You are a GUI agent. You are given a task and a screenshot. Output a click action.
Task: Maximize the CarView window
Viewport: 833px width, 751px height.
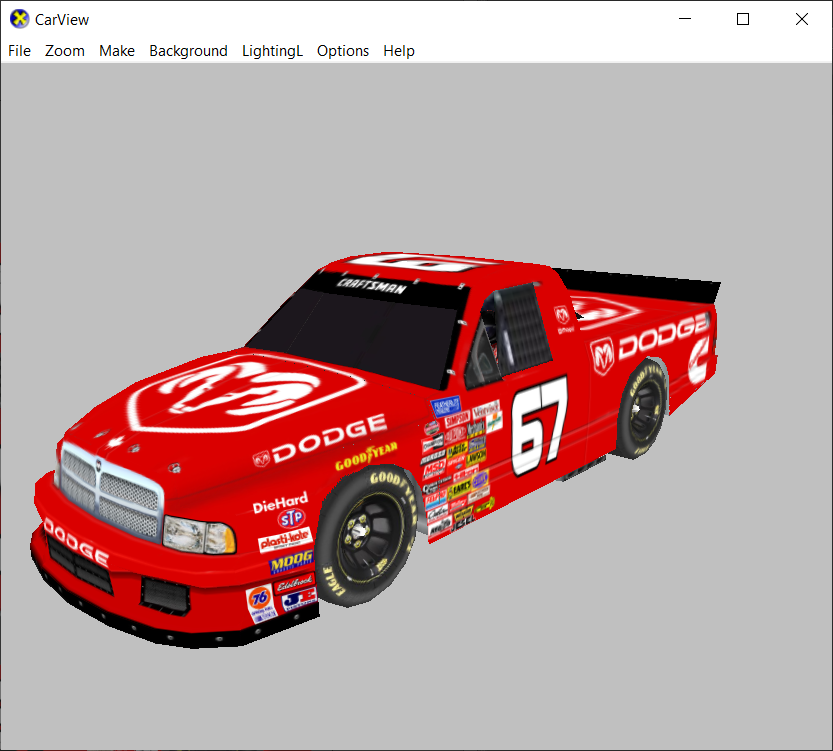(x=743, y=19)
